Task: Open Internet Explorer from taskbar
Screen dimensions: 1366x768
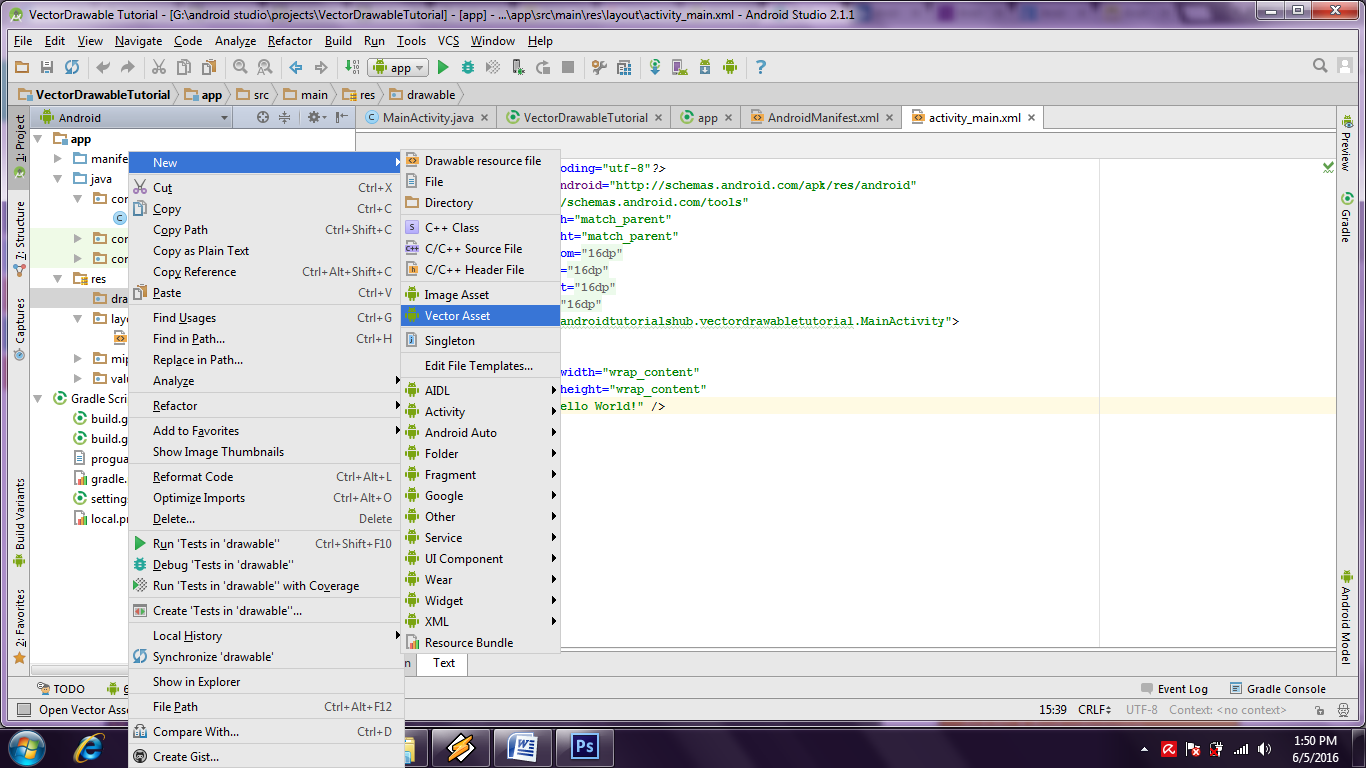Action: click(90, 748)
